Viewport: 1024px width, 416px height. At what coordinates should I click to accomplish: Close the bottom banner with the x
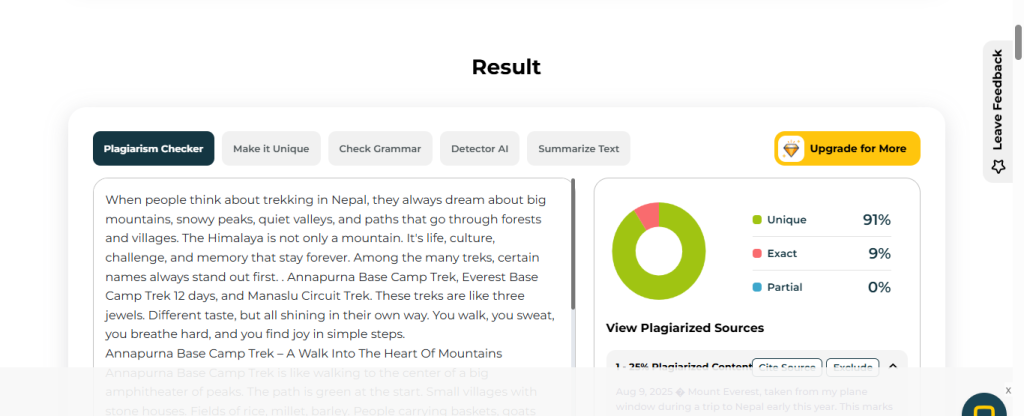[x=1008, y=391]
